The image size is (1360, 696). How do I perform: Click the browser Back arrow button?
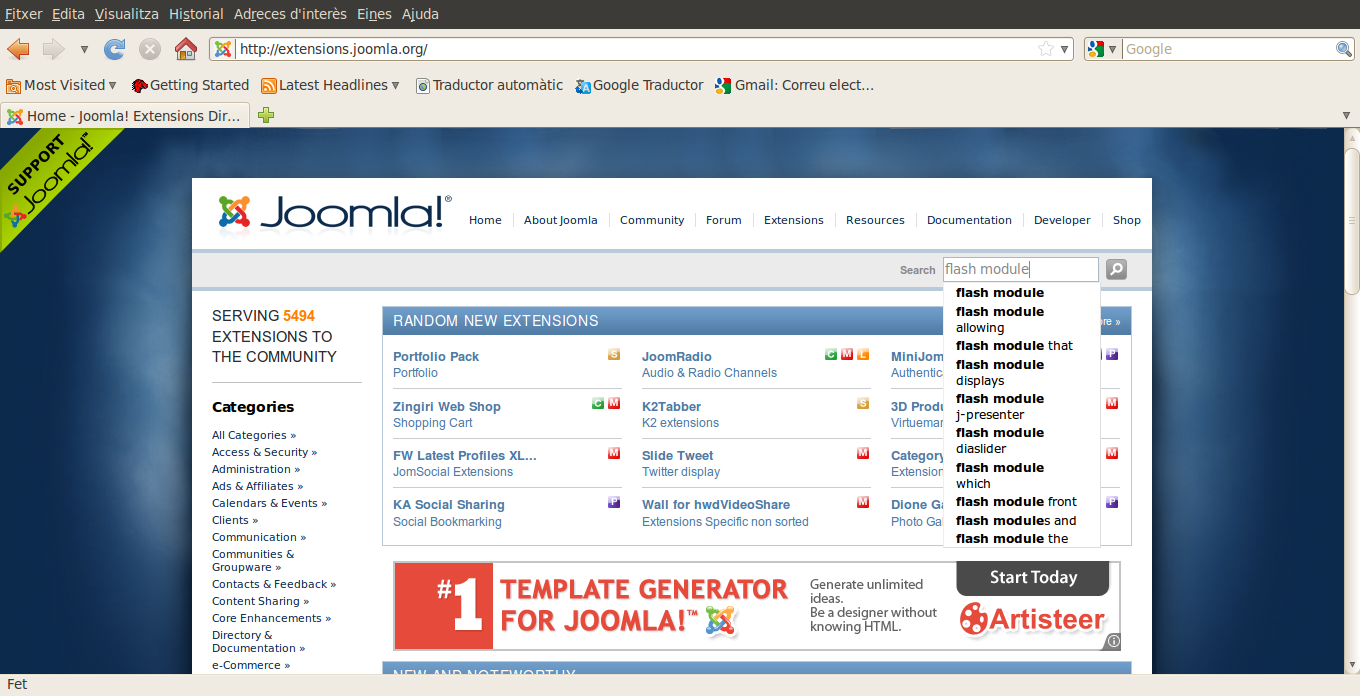[18, 49]
